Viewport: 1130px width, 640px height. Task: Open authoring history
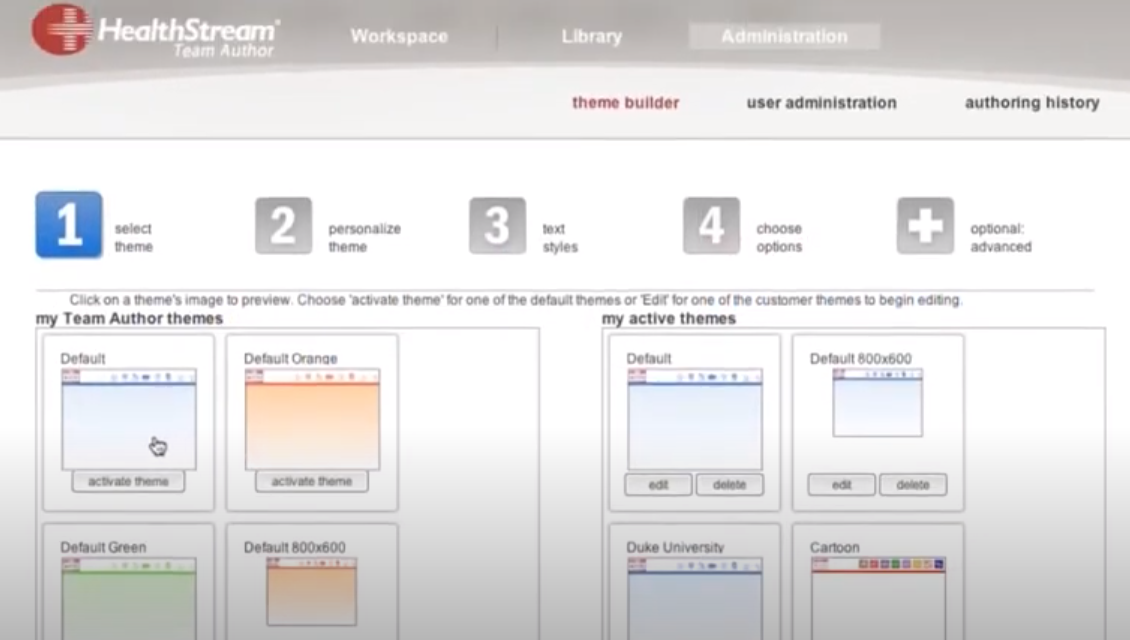tap(1032, 102)
